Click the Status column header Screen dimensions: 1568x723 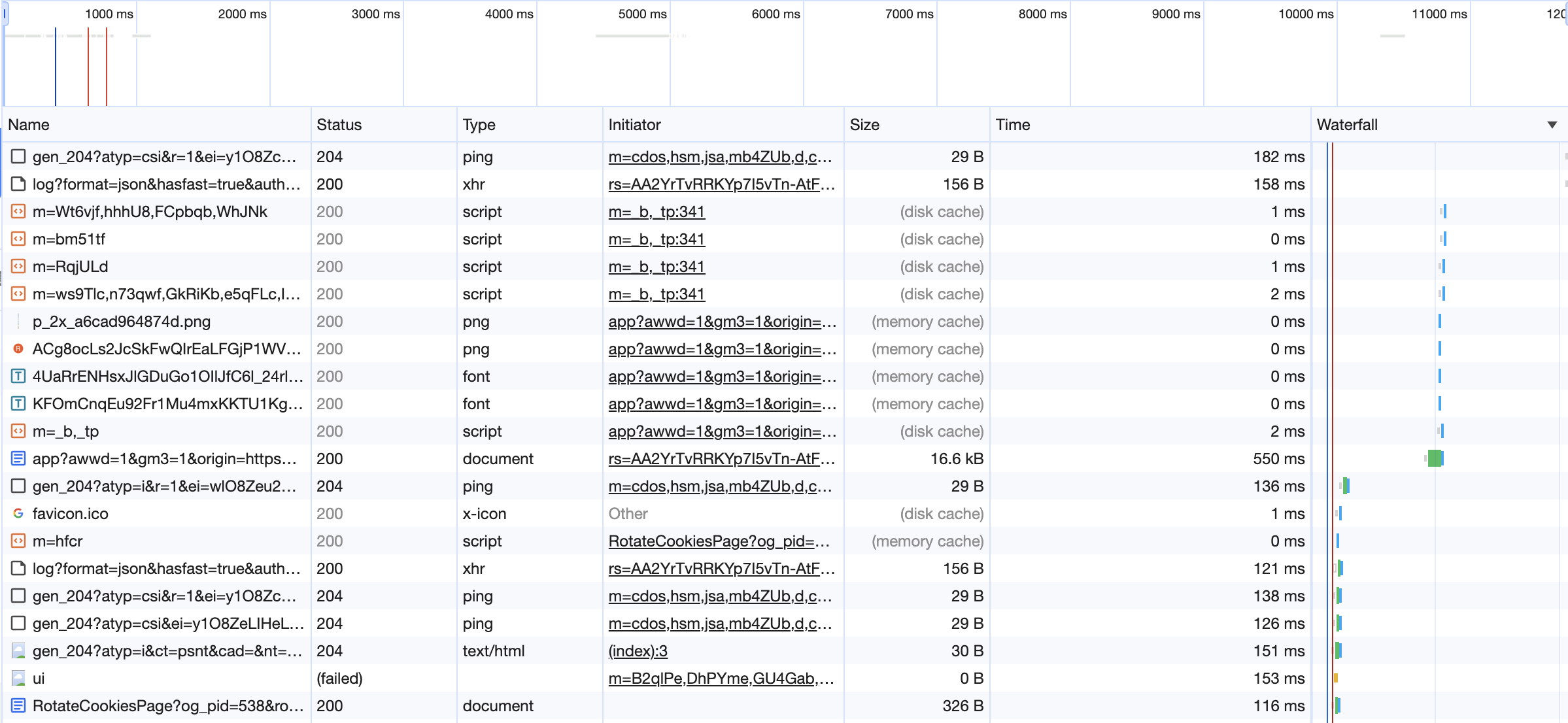click(x=339, y=125)
